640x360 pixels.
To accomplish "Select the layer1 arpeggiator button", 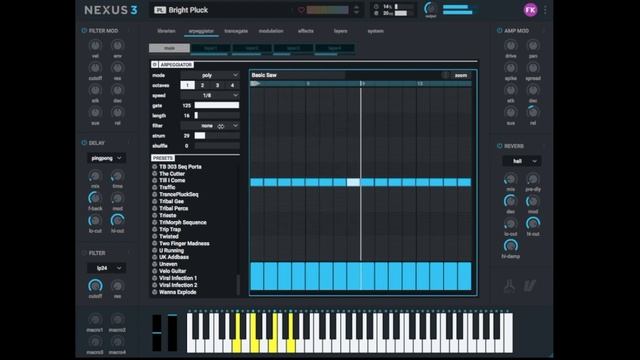I will (211, 48).
